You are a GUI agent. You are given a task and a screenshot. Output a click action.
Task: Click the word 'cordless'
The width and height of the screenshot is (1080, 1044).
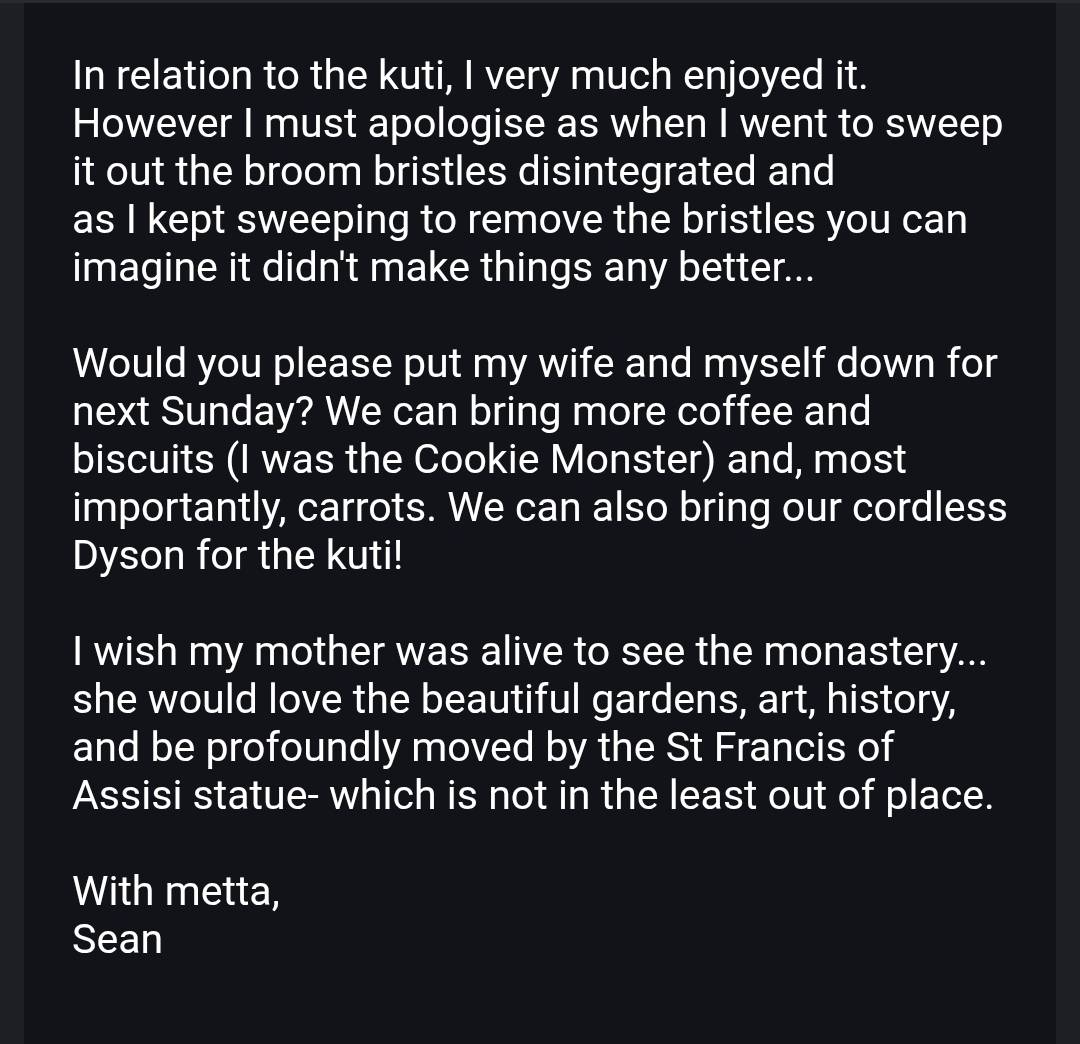click(x=929, y=507)
